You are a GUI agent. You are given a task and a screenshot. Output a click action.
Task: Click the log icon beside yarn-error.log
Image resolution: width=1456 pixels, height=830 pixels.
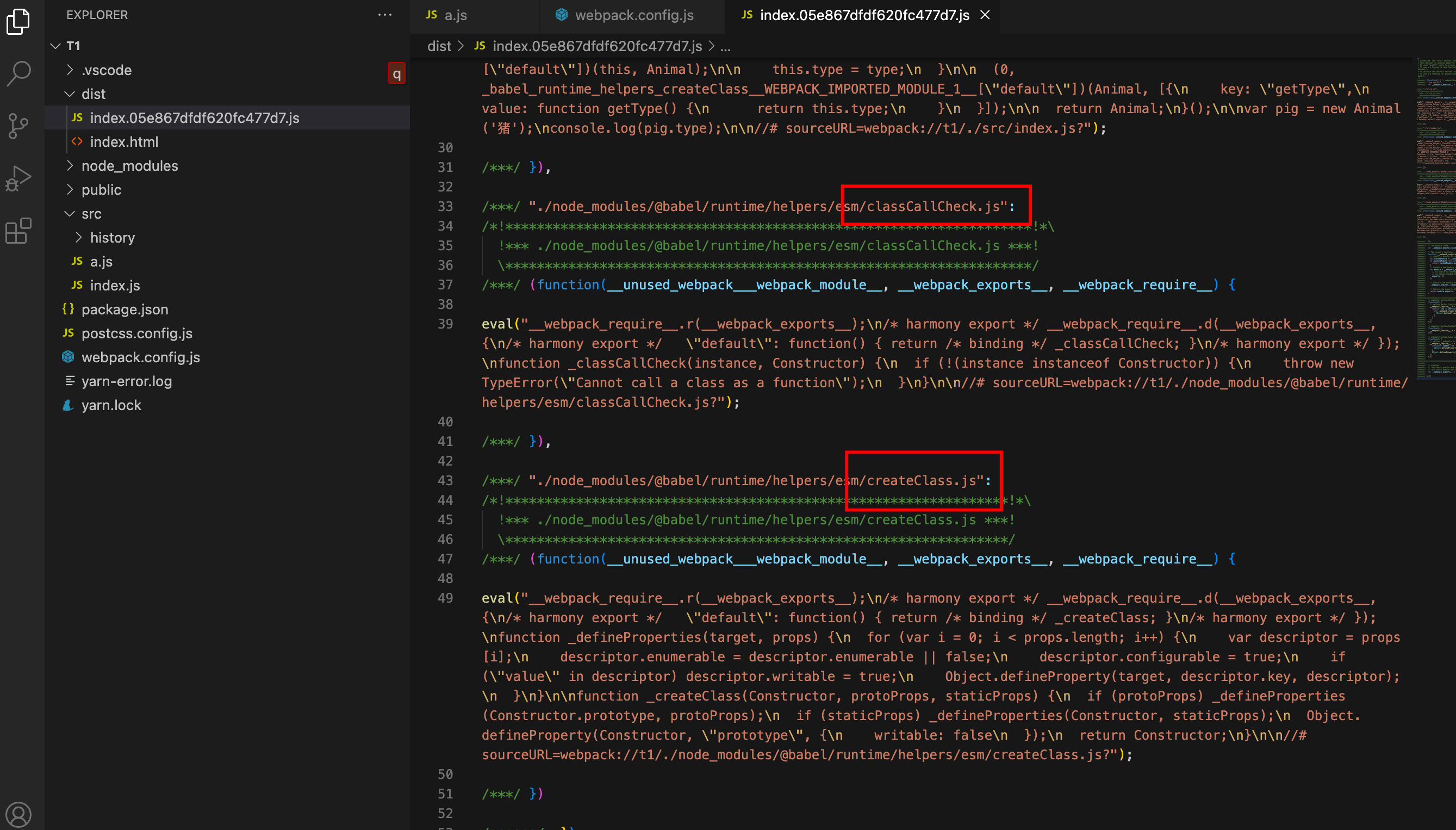(x=70, y=381)
